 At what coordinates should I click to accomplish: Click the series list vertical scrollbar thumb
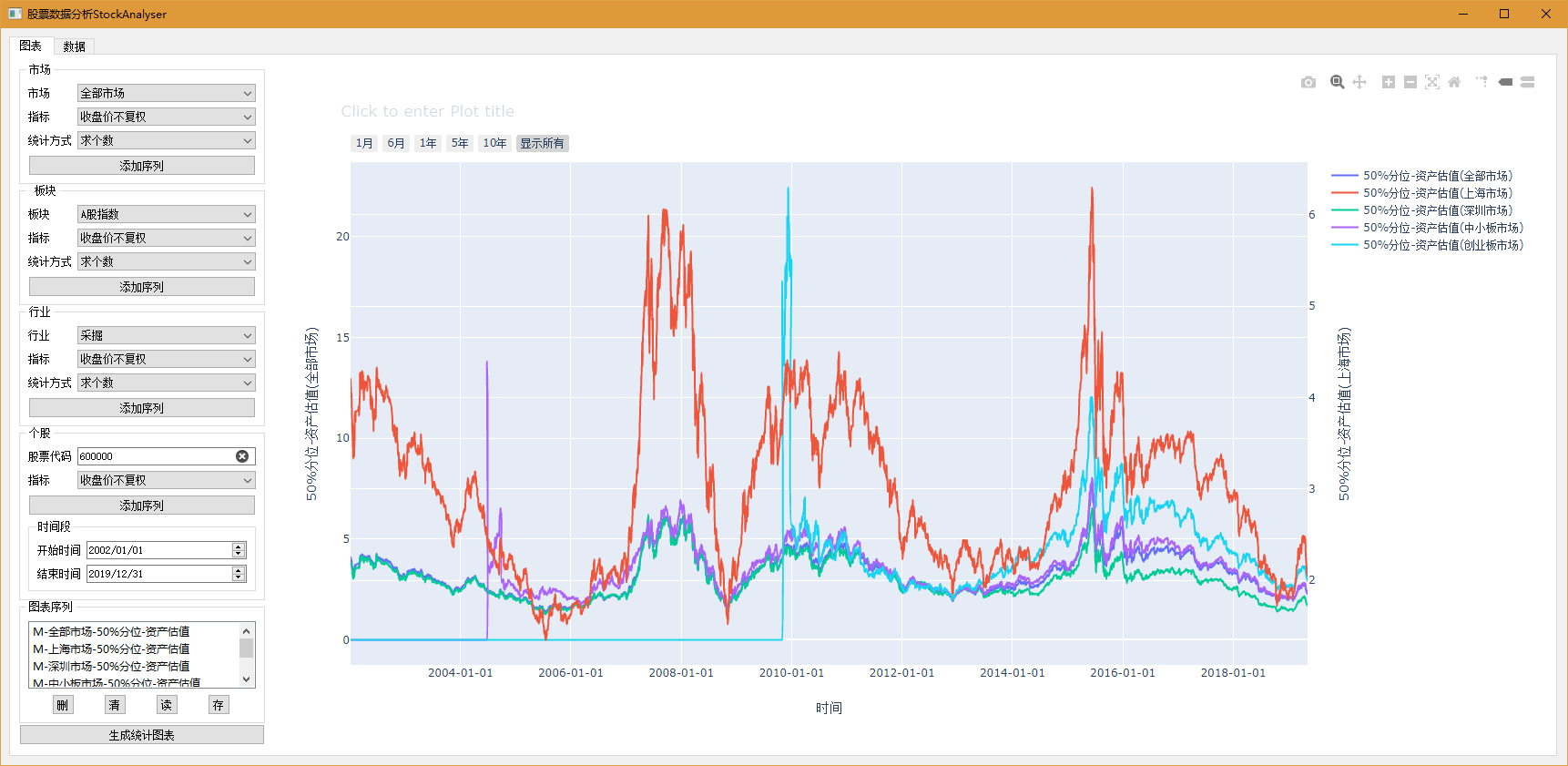pos(246,649)
